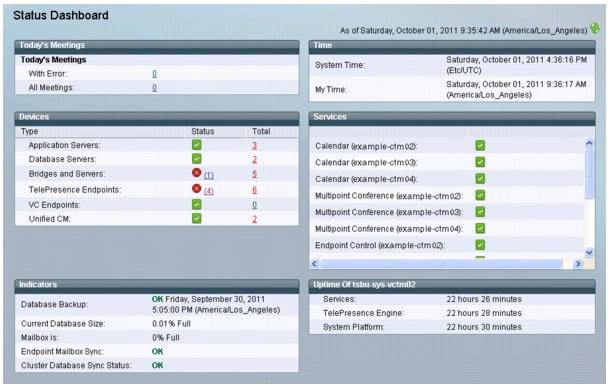Viewport: 610px width, 388px height.
Task: Open Application Servers total count link
Action: pyautogui.click(x=254, y=146)
